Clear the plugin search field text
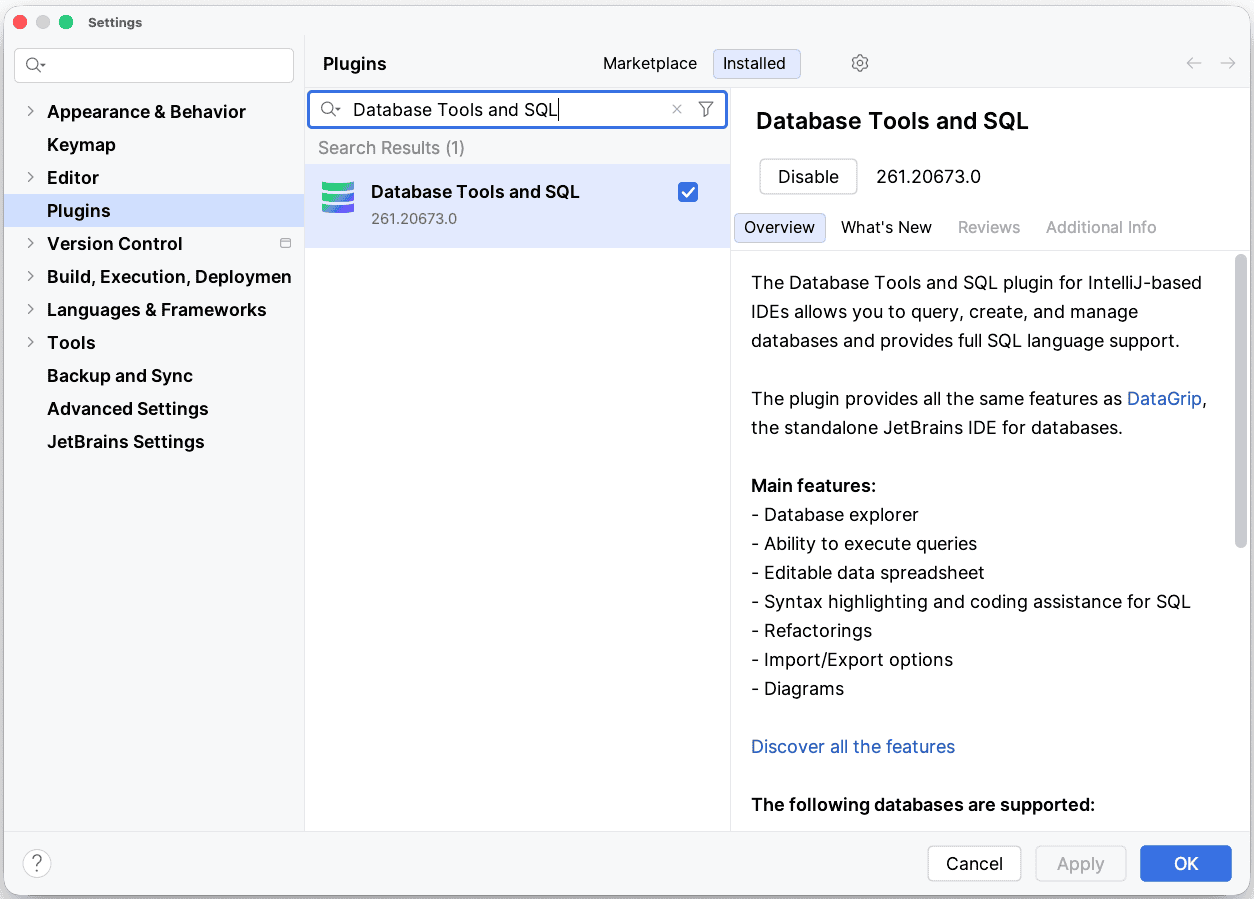The width and height of the screenshot is (1254, 899). click(677, 110)
